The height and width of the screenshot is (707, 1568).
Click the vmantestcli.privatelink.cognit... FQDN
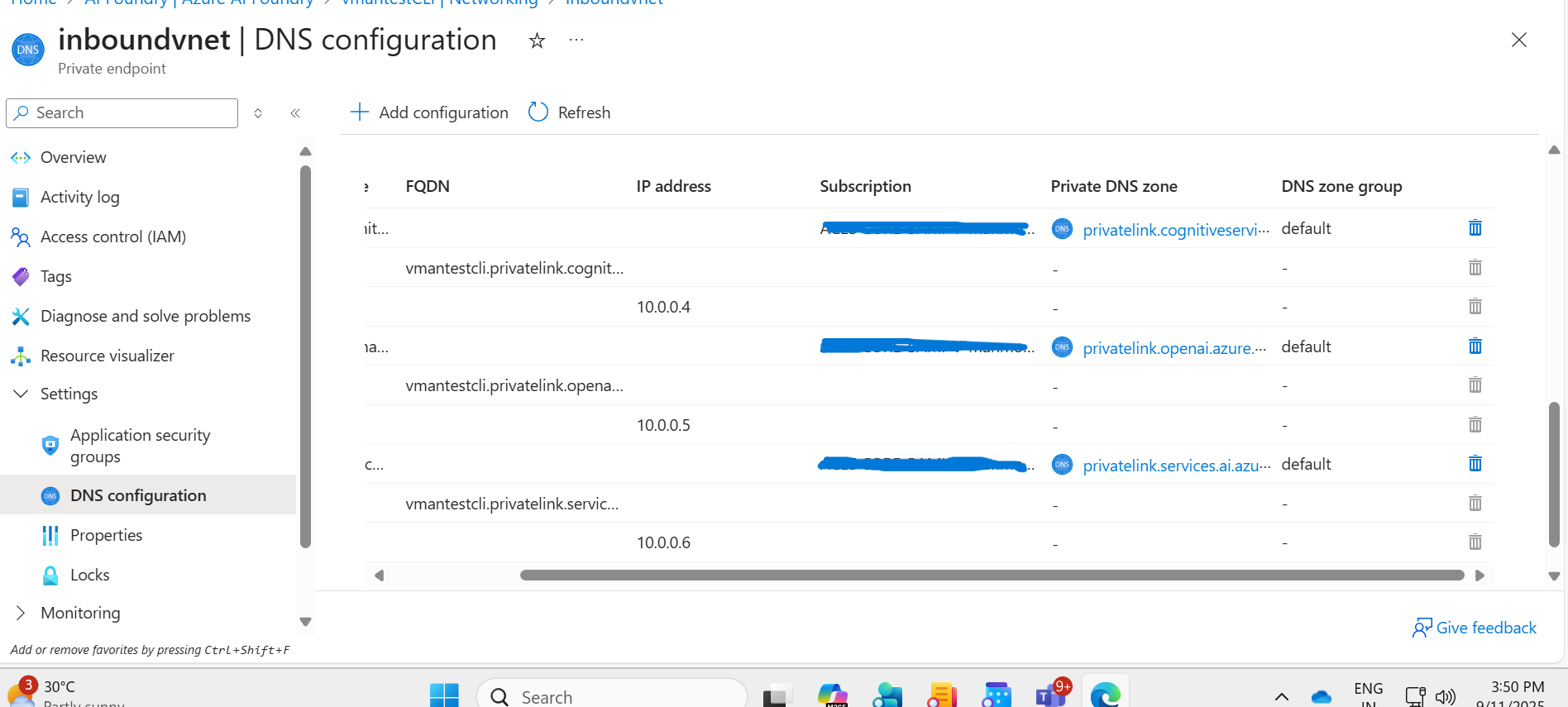pos(514,268)
